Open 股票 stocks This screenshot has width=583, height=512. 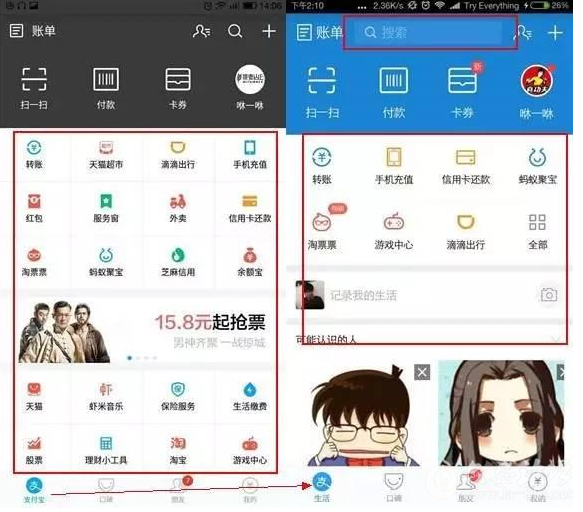pos(34,451)
